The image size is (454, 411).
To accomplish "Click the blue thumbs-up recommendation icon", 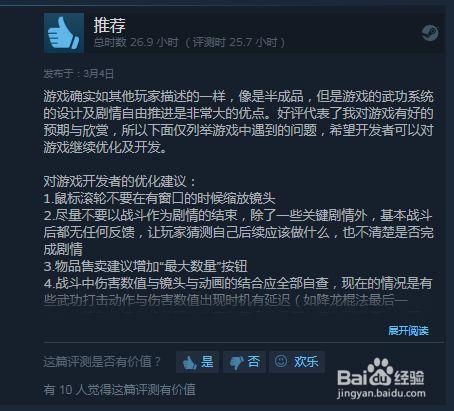I will (x=64, y=33).
